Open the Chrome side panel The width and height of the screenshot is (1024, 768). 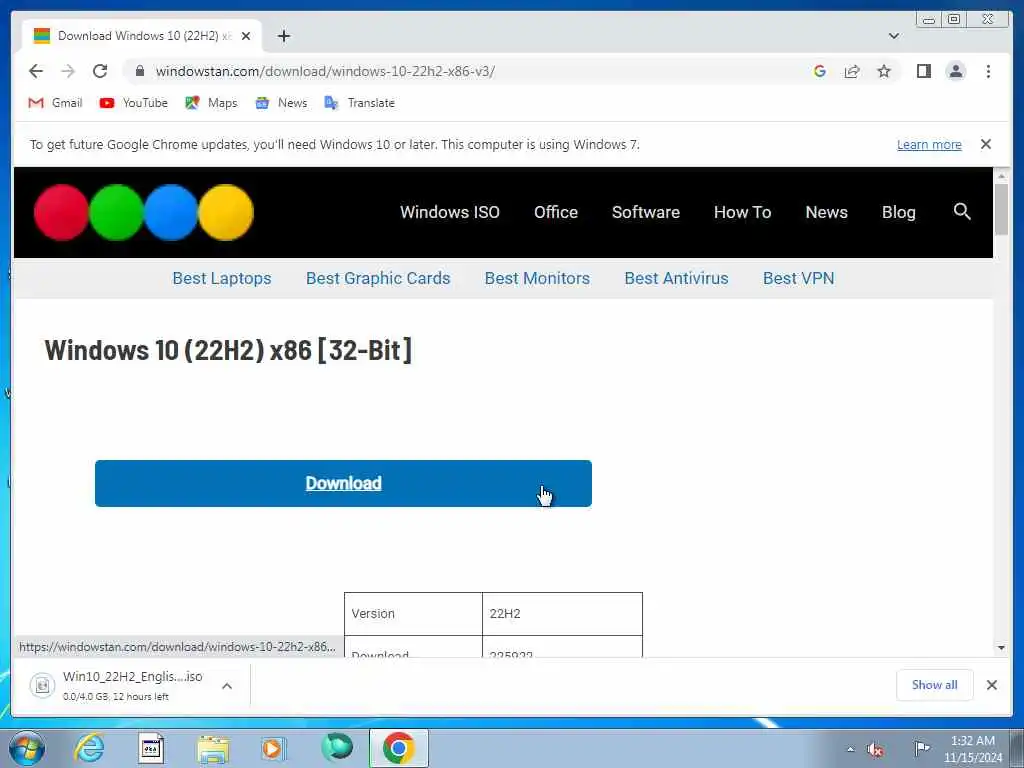(923, 71)
